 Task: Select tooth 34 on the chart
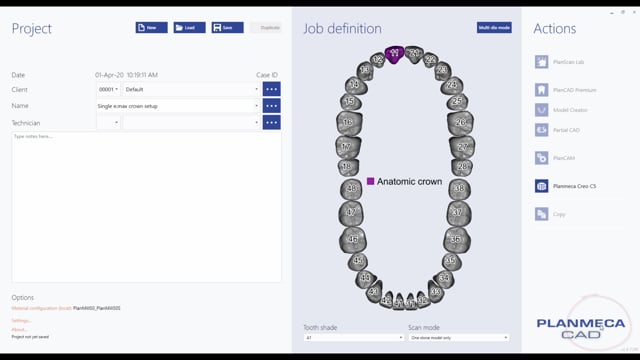[x=444, y=279]
